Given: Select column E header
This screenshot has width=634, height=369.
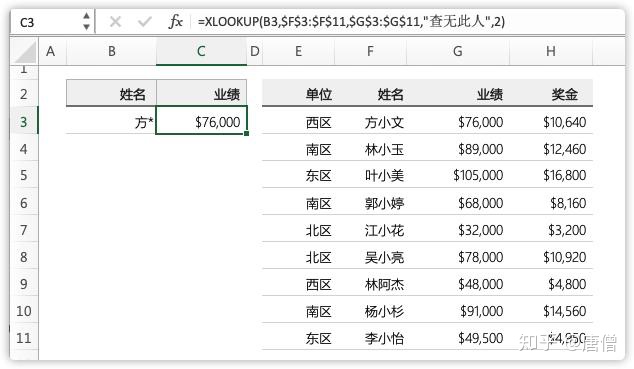Looking at the screenshot, I should [298, 51].
